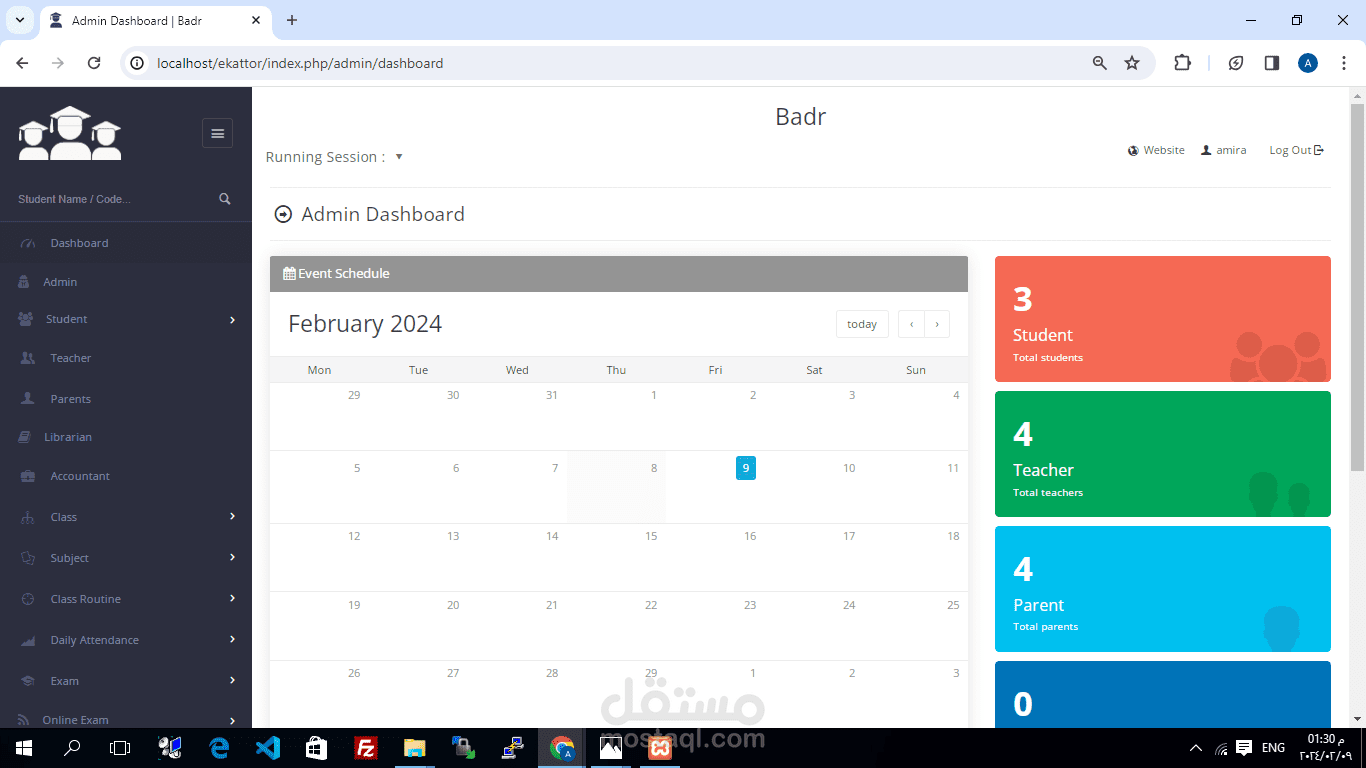
Task: Click the student search magnifier icon
Action: pyautogui.click(x=225, y=199)
